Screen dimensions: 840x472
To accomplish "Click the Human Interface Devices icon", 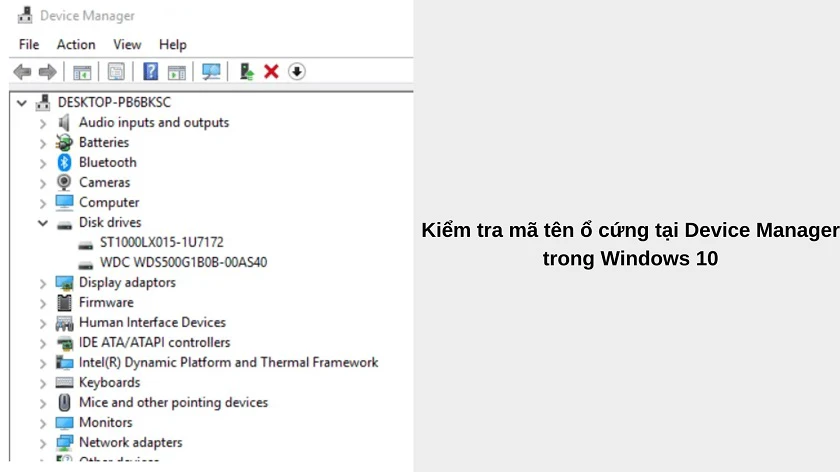I will pyautogui.click(x=64, y=323).
